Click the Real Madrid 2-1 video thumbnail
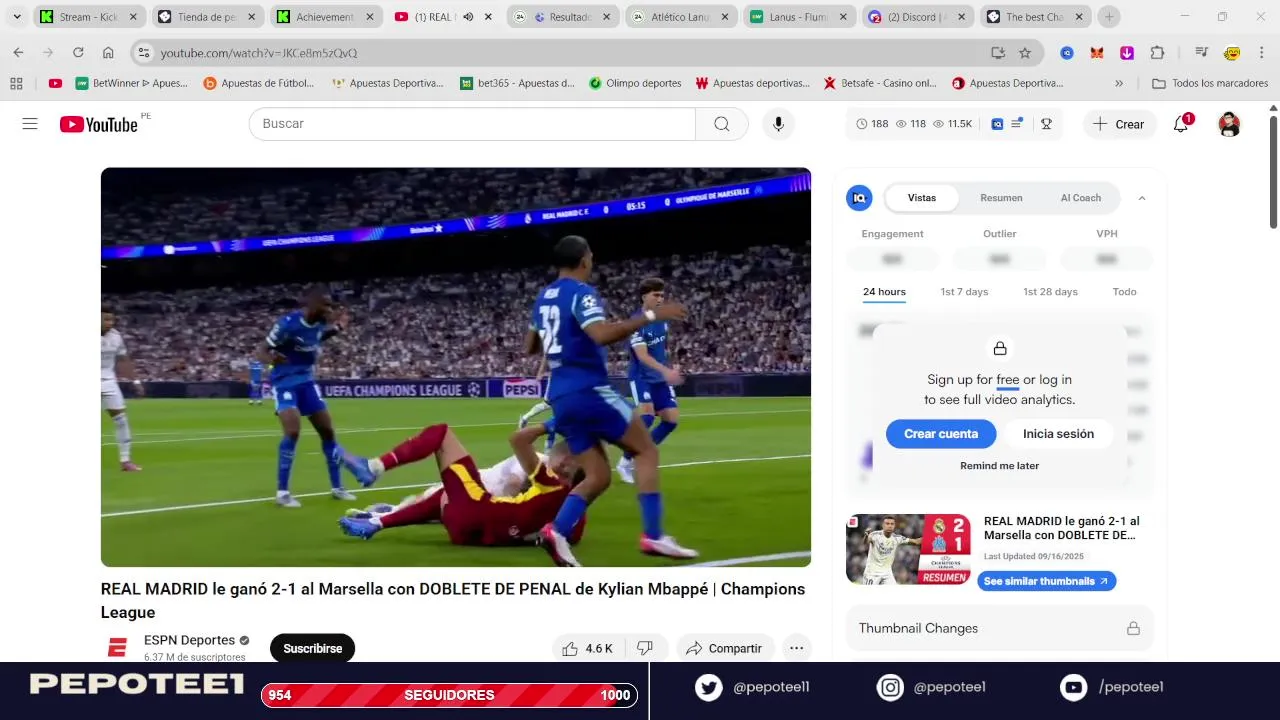1280x720 pixels. click(908, 549)
